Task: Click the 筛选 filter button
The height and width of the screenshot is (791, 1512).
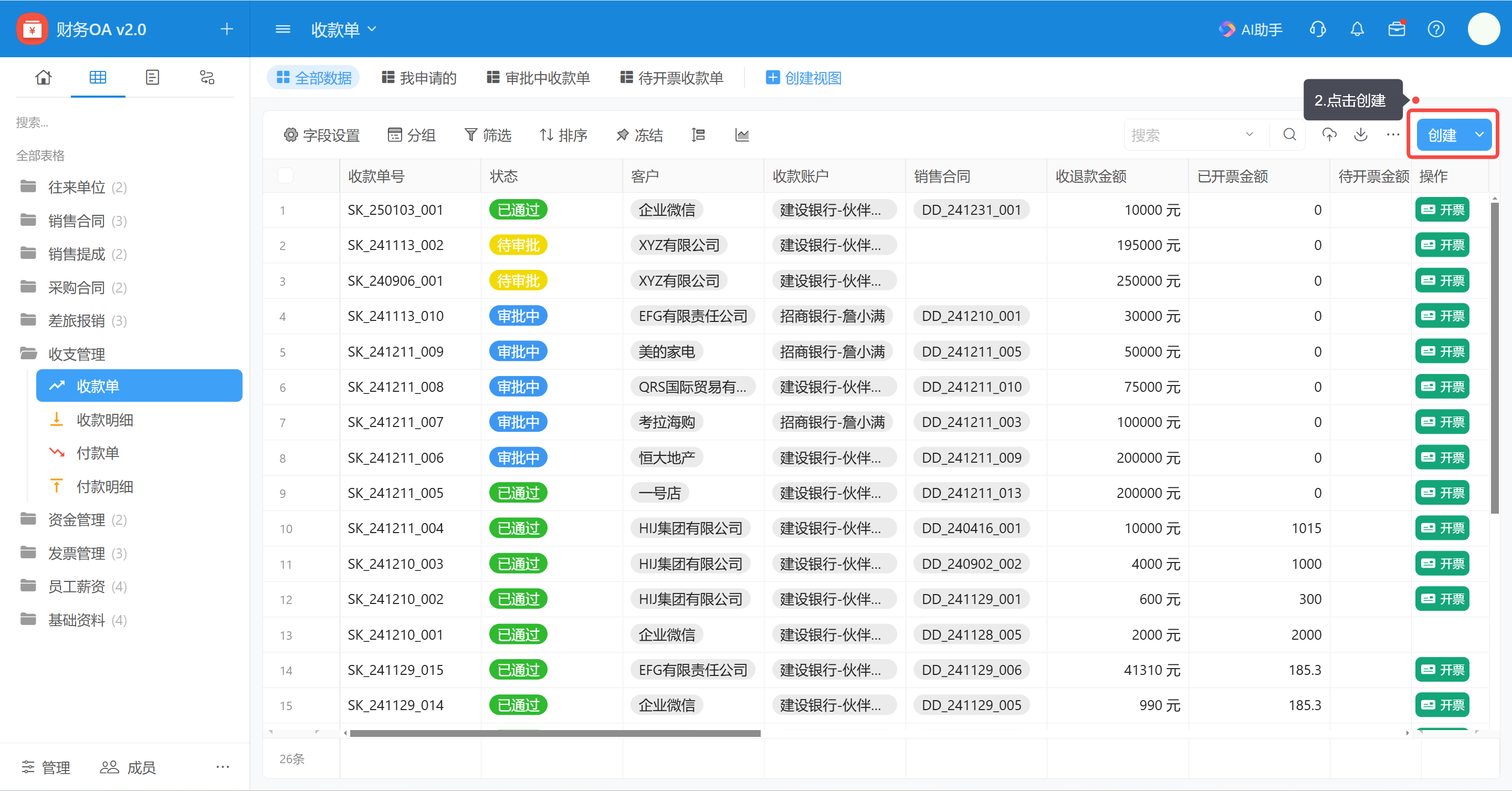Action: tap(488, 135)
